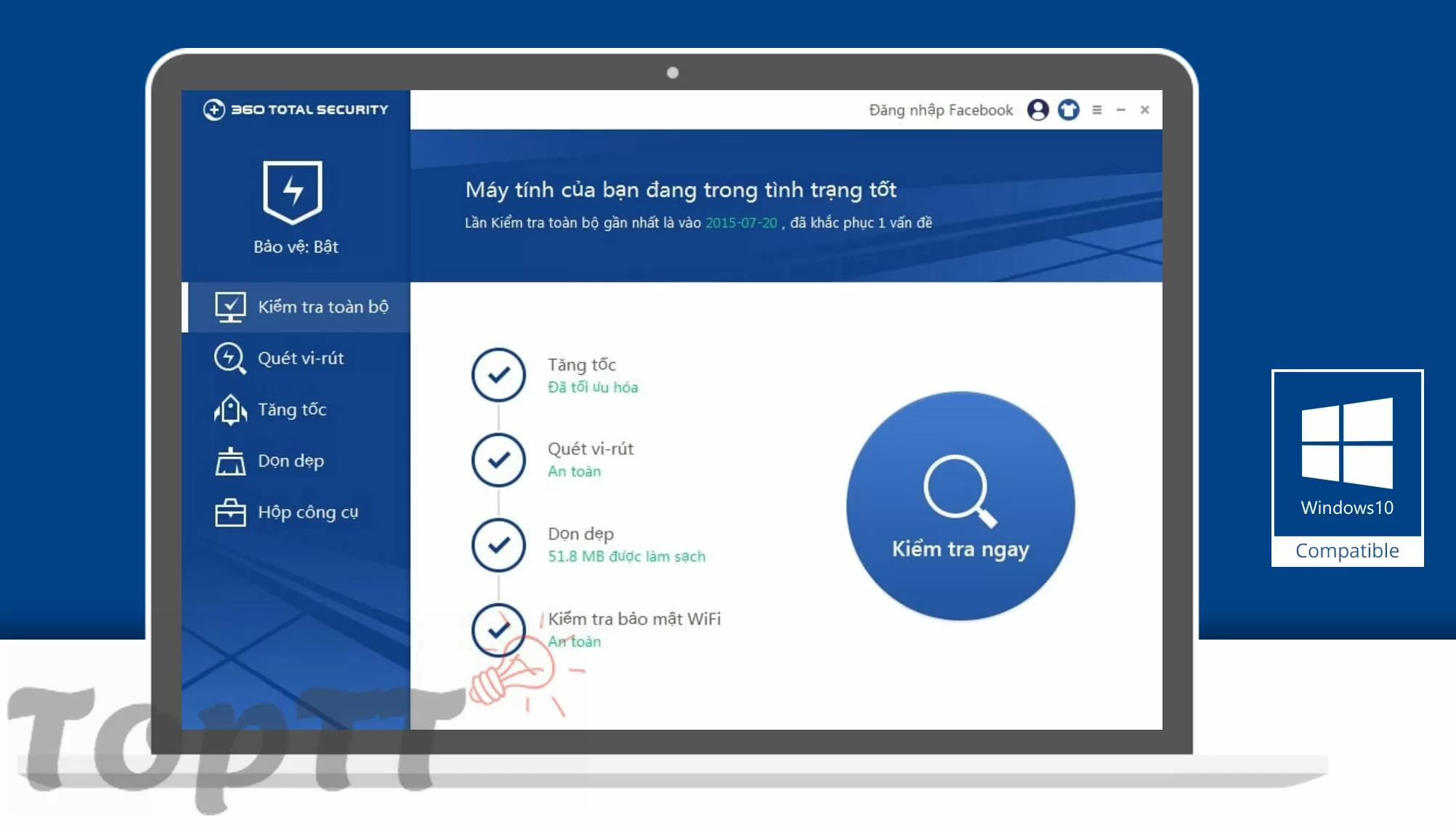Click the Windows10 Compatible badge
This screenshot has height=830, width=1456.
pyautogui.click(x=1347, y=468)
